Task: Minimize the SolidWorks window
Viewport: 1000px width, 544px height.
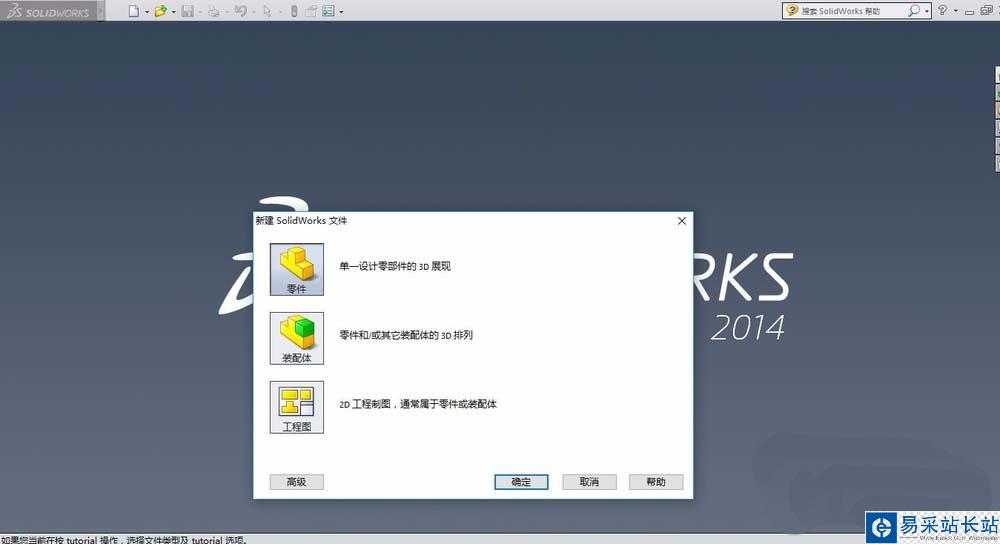Action: (x=969, y=12)
